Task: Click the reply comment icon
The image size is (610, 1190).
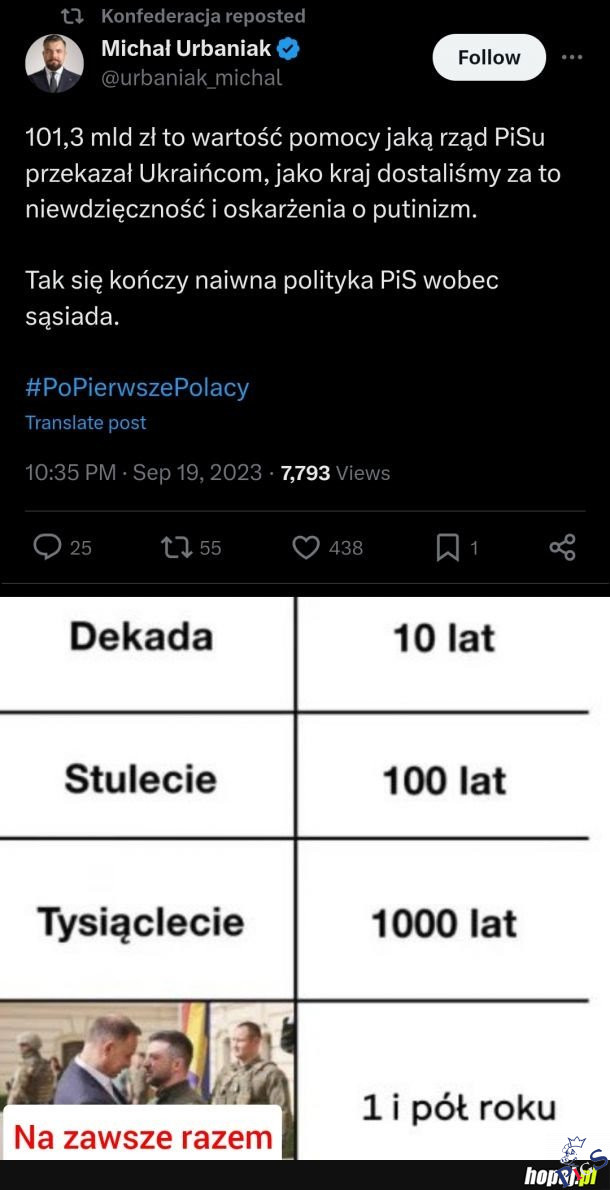Action: pos(48,547)
